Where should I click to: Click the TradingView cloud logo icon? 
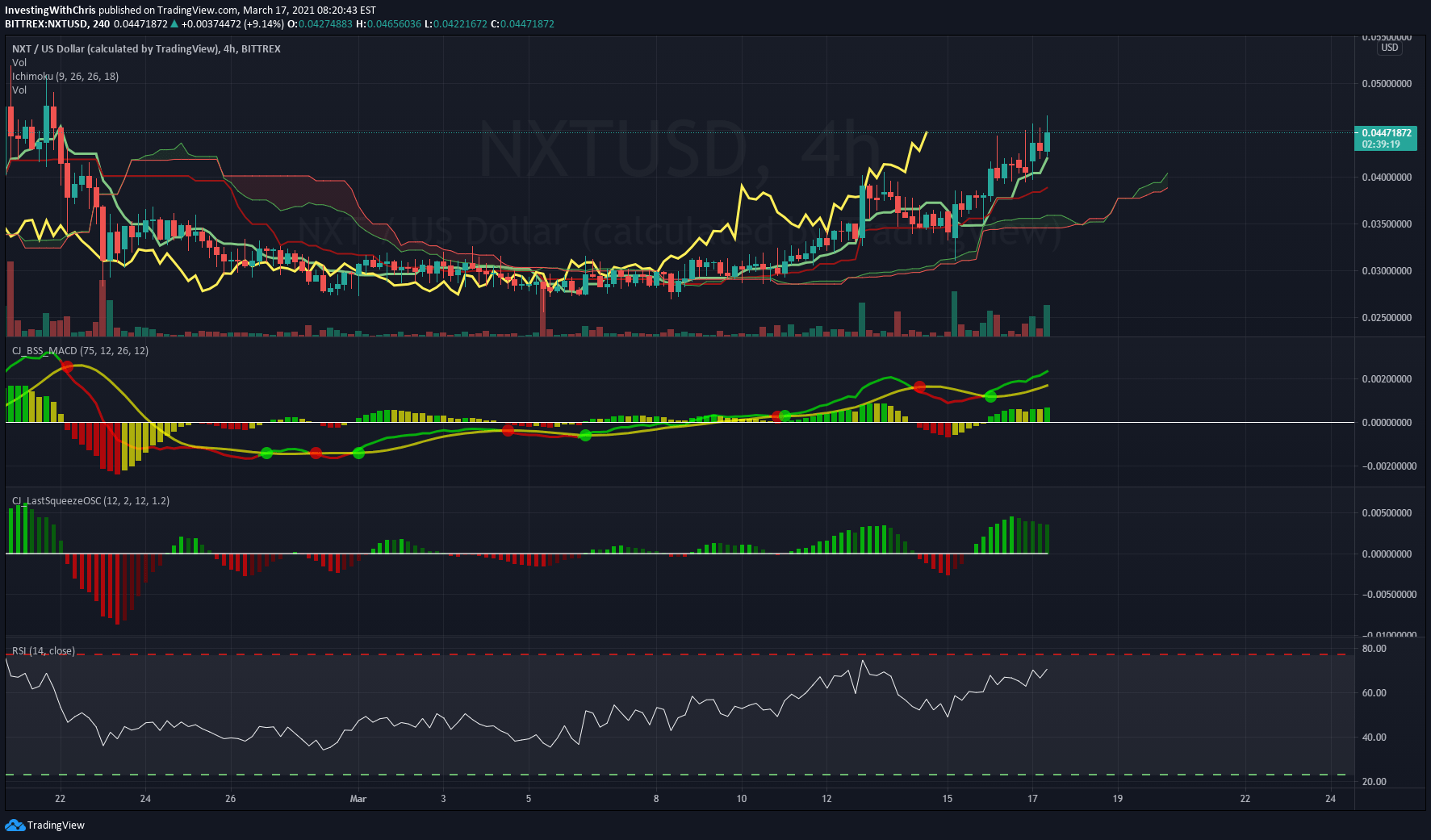click(x=14, y=825)
